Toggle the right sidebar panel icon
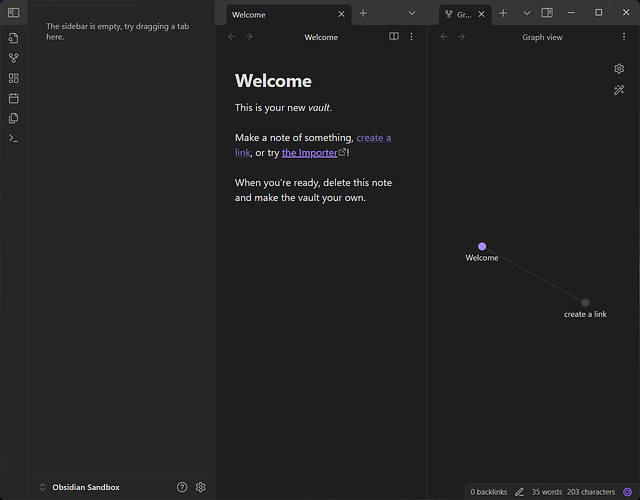Image resolution: width=640 pixels, height=500 pixels. click(x=547, y=13)
